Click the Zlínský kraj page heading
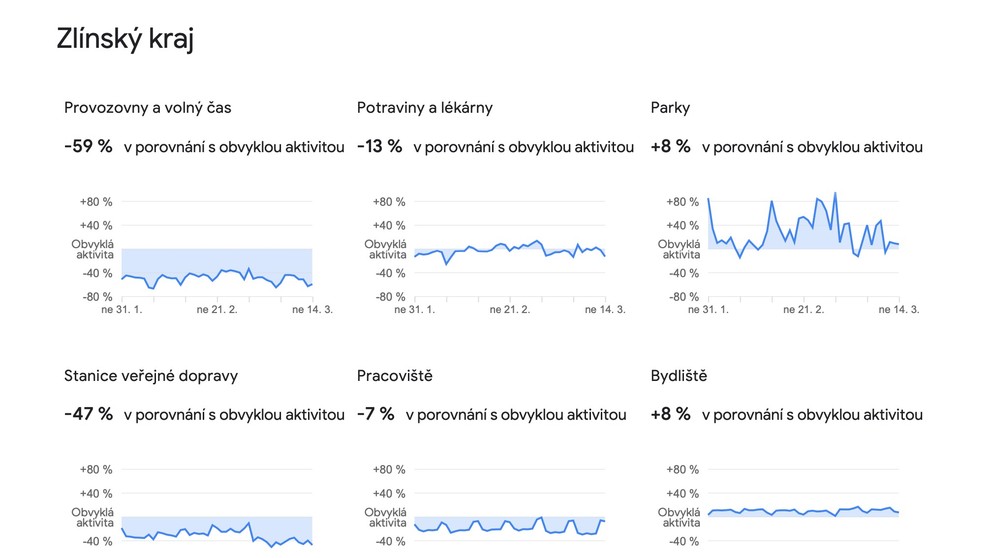 click(x=125, y=39)
